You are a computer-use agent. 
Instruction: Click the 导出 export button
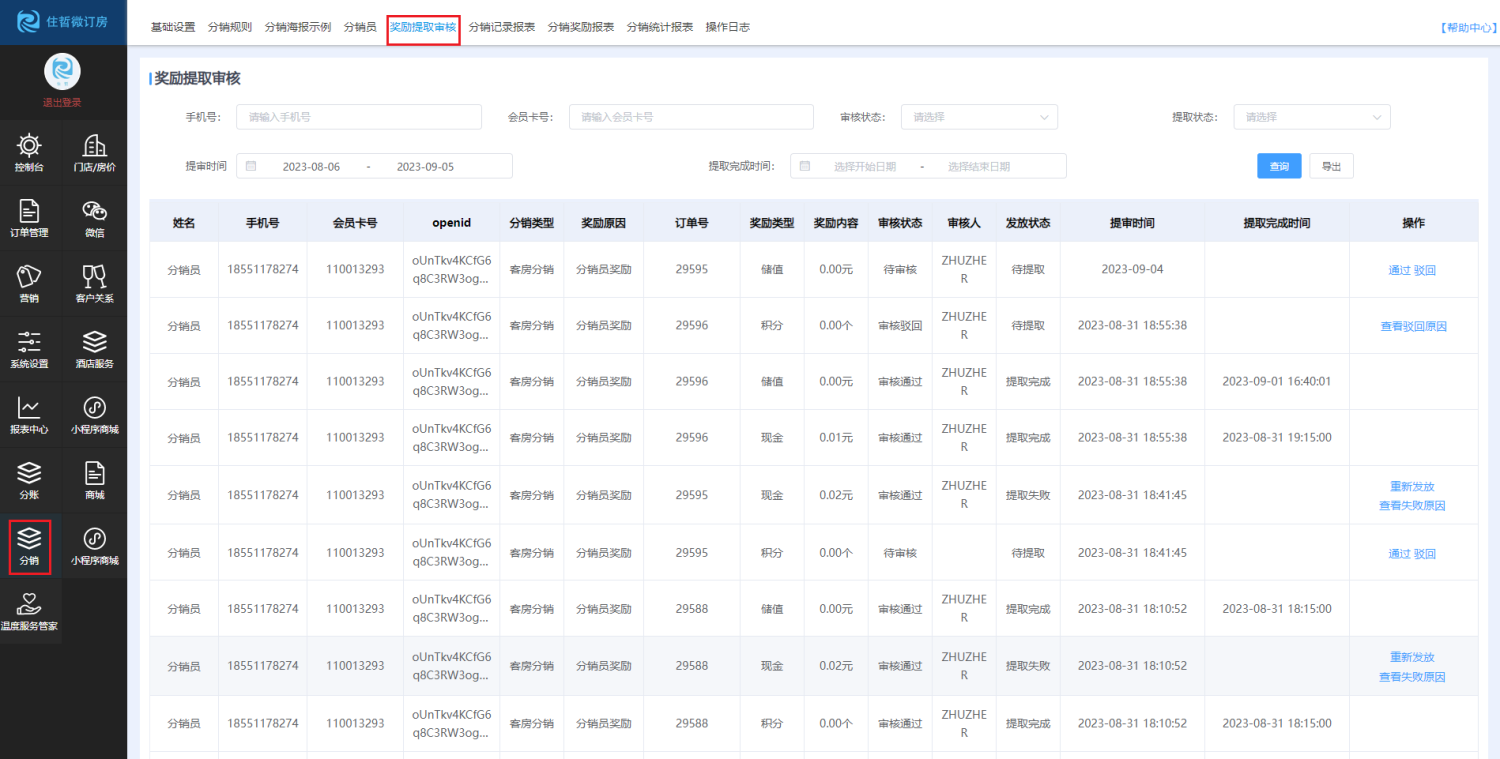coord(1331,166)
